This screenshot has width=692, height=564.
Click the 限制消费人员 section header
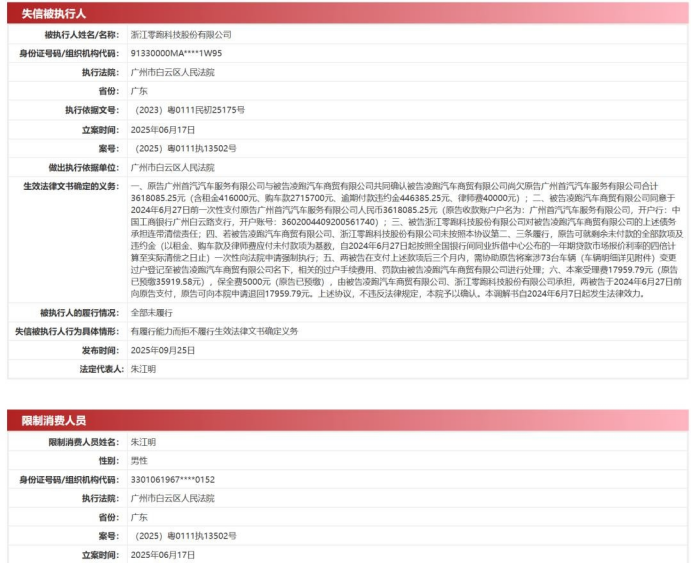pyautogui.click(x=52, y=421)
